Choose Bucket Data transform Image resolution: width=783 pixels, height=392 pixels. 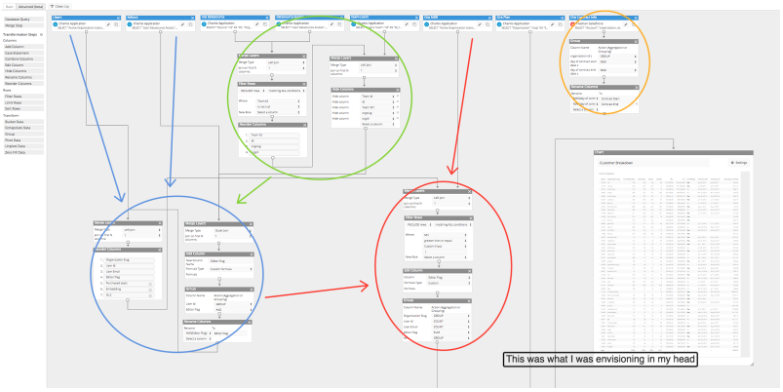click(x=23, y=121)
